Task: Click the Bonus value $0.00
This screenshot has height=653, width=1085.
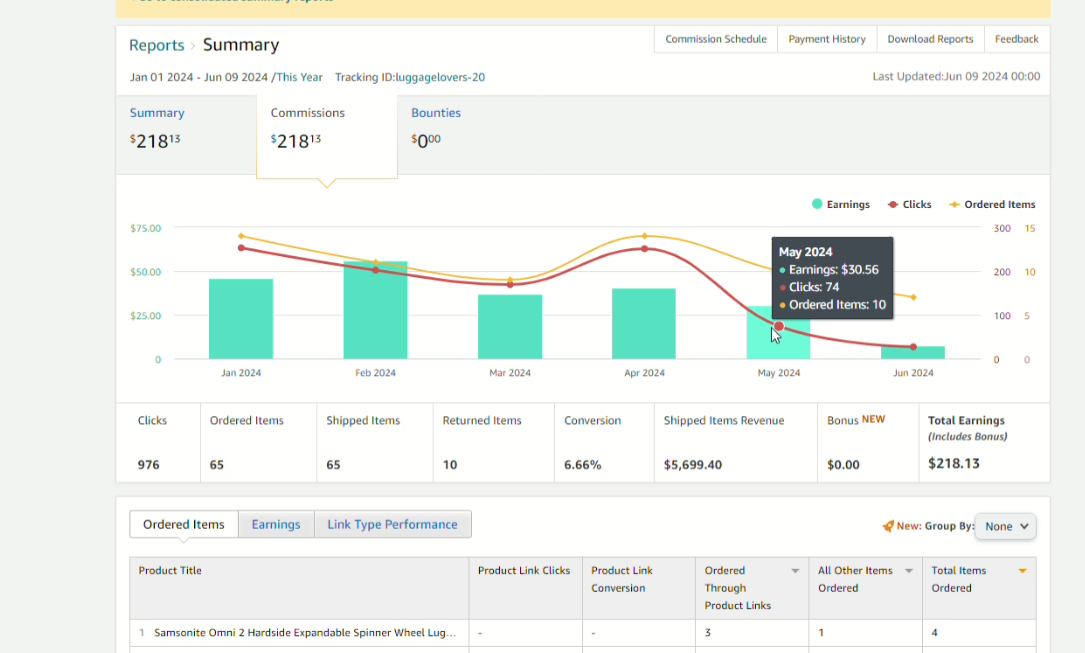Action: [x=843, y=465]
